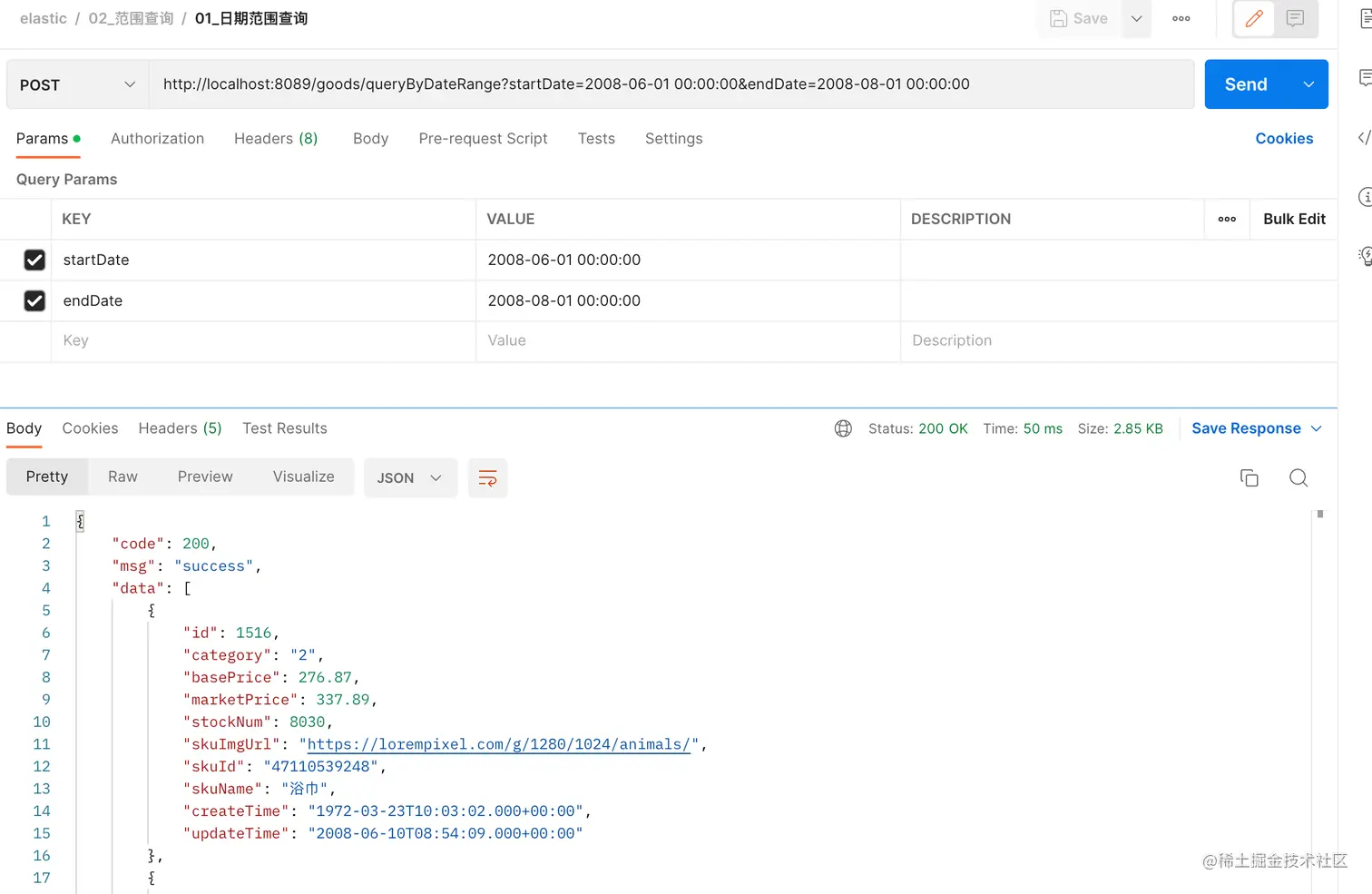Toggle line wrap icon in response toolbar

click(x=487, y=478)
